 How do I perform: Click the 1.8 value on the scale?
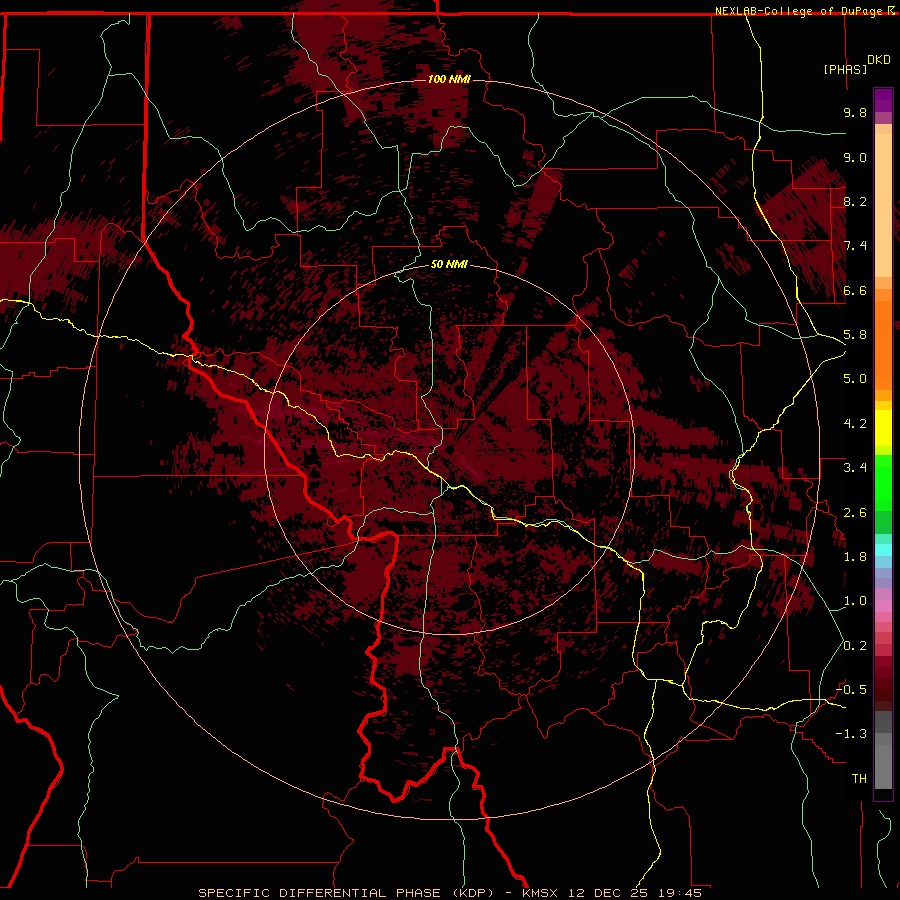[855, 557]
